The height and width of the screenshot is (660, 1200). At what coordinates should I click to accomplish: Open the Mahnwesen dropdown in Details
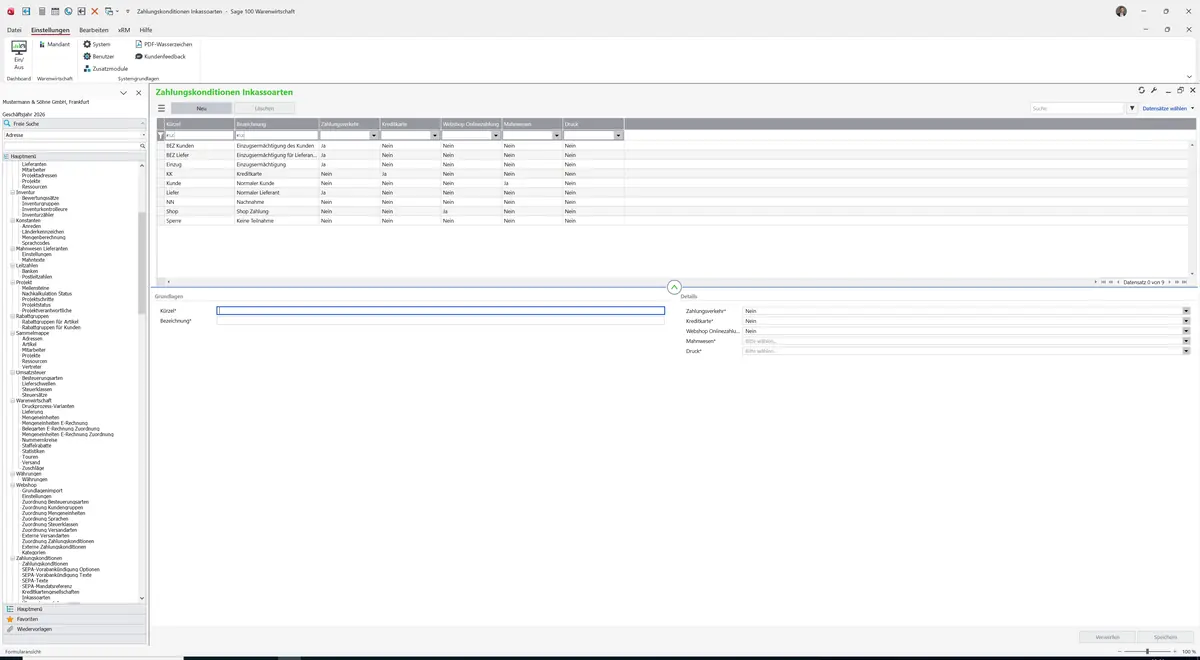point(1186,341)
